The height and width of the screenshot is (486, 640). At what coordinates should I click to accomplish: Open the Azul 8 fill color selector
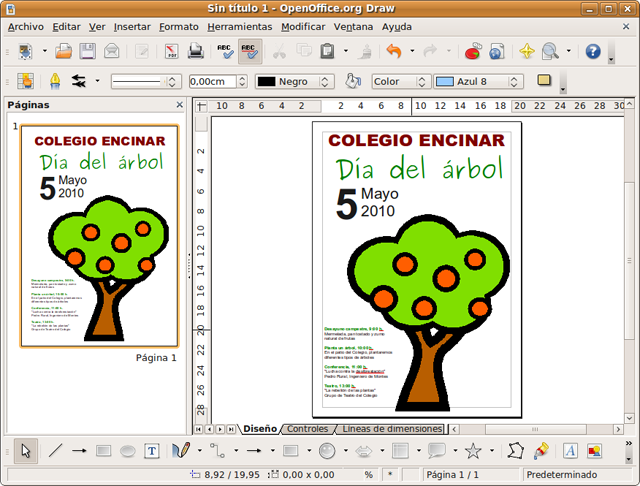tap(479, 81)
